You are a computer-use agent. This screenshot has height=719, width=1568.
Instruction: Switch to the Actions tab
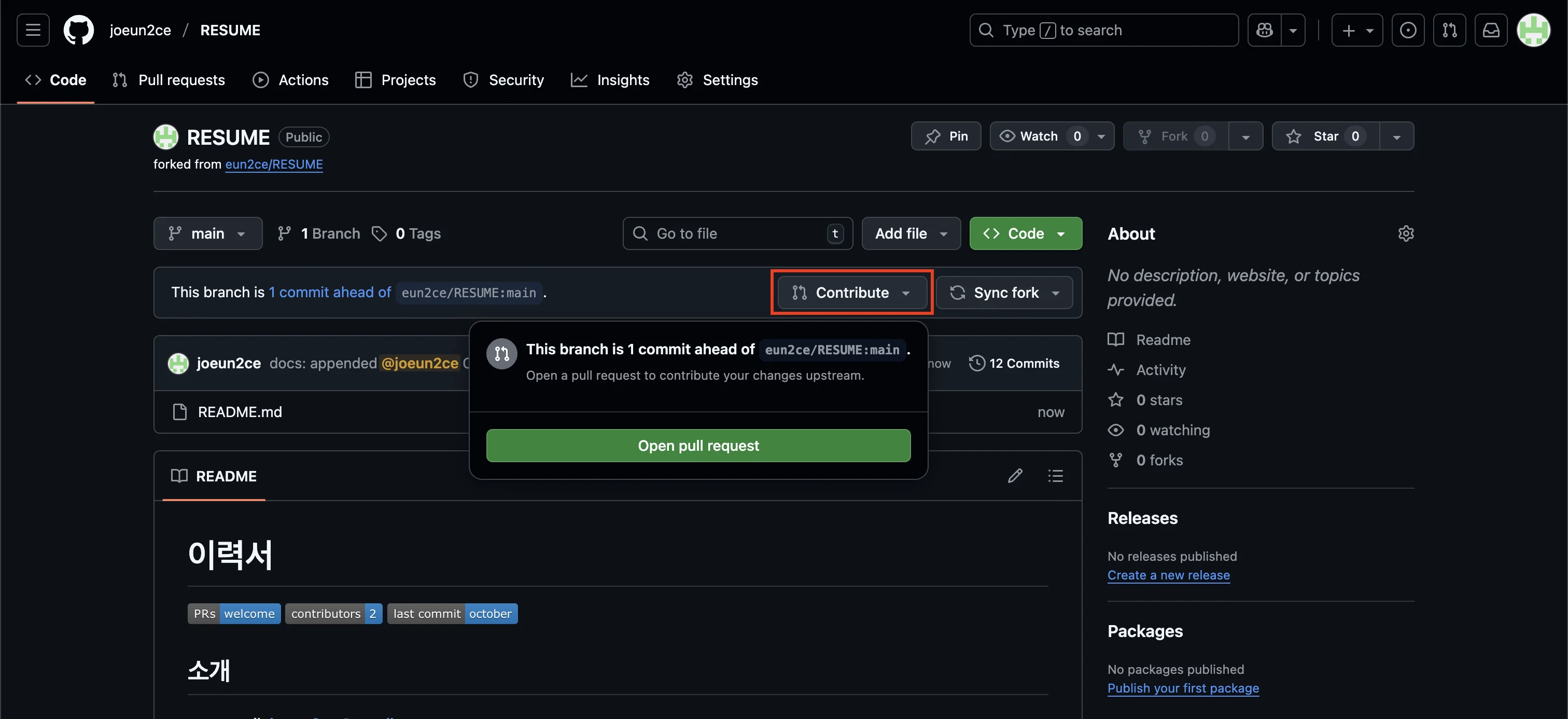click(290, 80)
